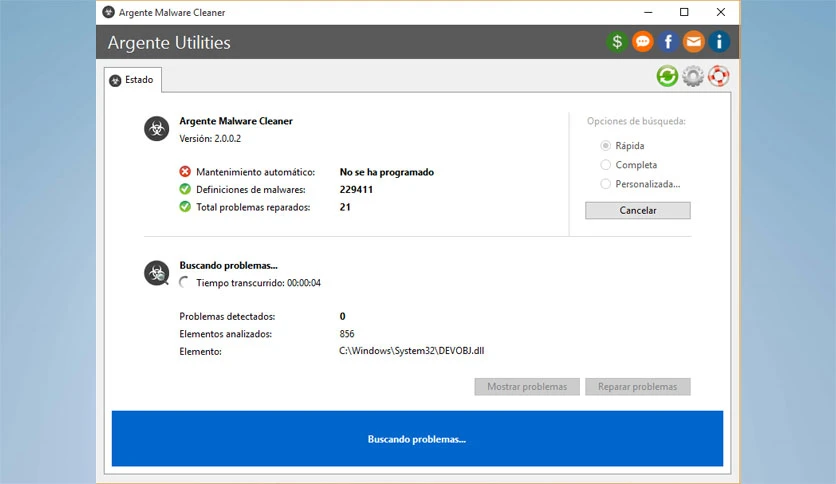Click the Problemas detectados label
Screen dimensions: 836x484
(227, 317)
